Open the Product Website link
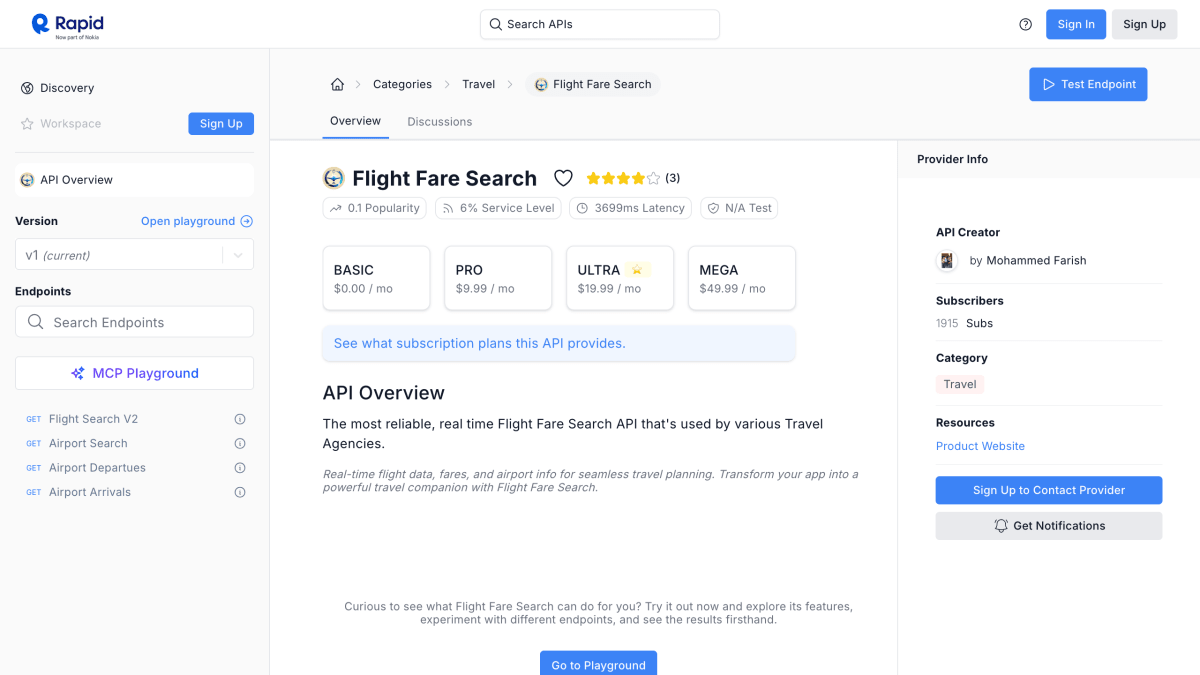This screenshot has height=675, width=1200. click(x=980, y=446)
